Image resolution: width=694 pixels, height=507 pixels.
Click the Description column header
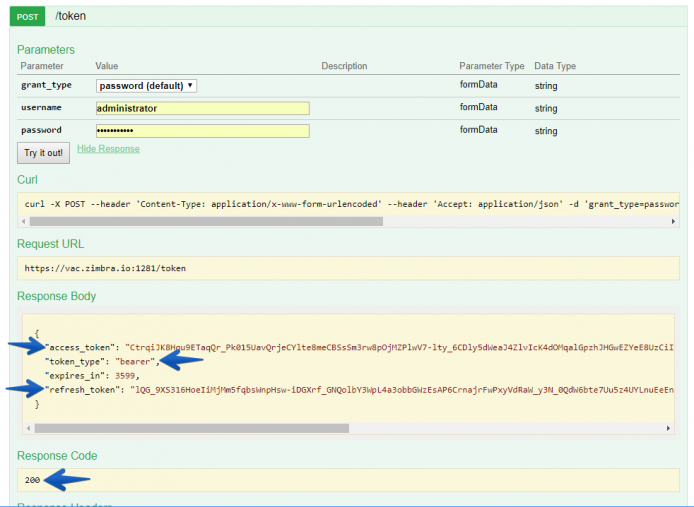point(344,66)
